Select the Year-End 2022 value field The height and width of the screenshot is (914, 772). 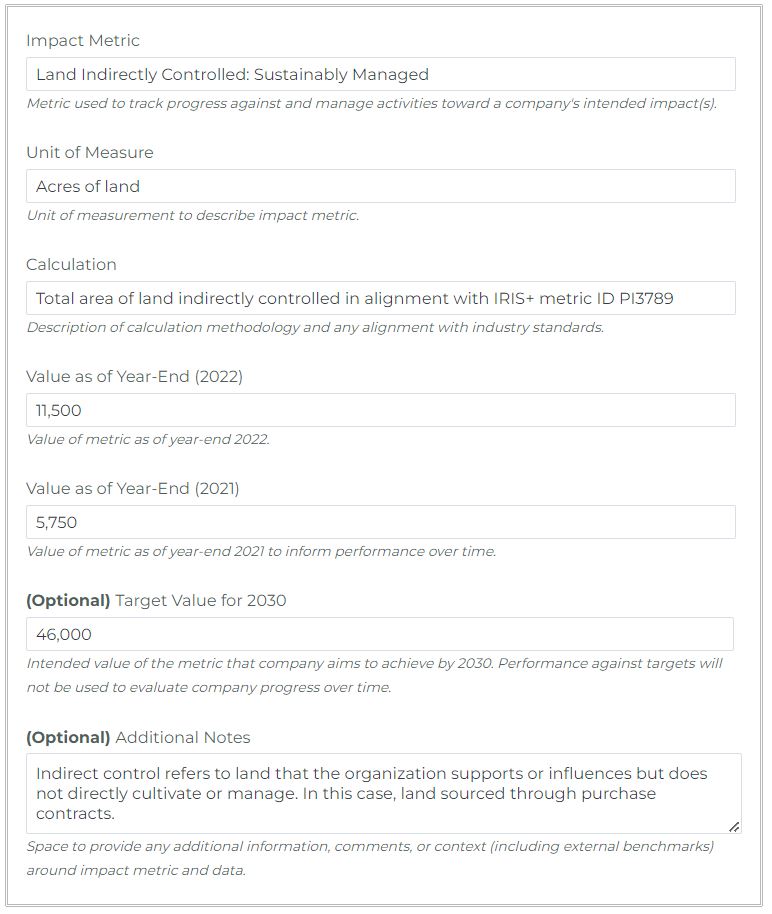(380, 410)
